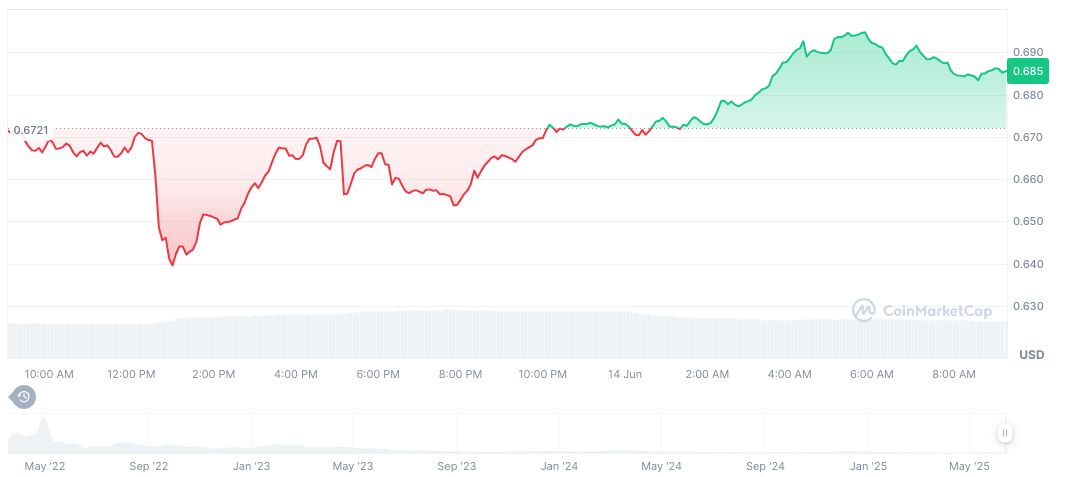Click the 0.640 price axis label
The image size is (1072, 477).
click(1027, 264)
